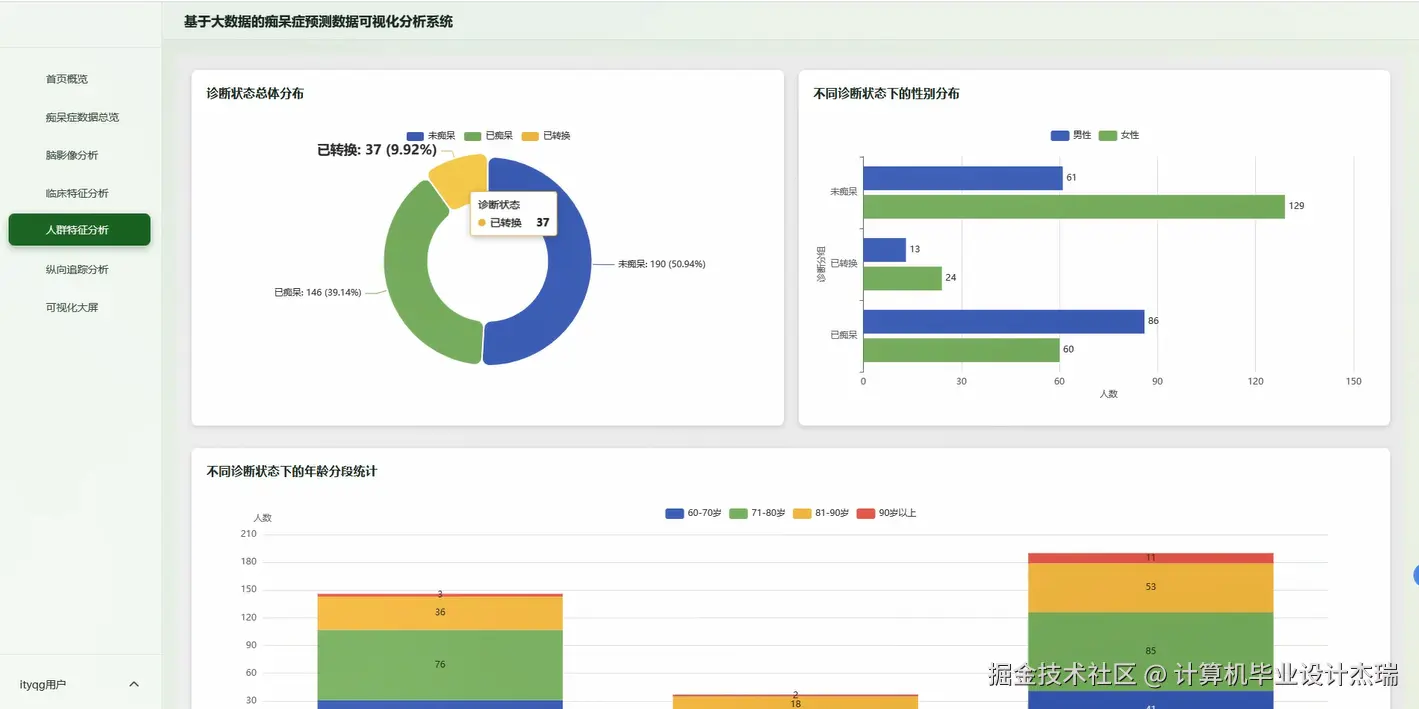Click the system title header text
1419x709 pixels.
[x=318, y=21]
